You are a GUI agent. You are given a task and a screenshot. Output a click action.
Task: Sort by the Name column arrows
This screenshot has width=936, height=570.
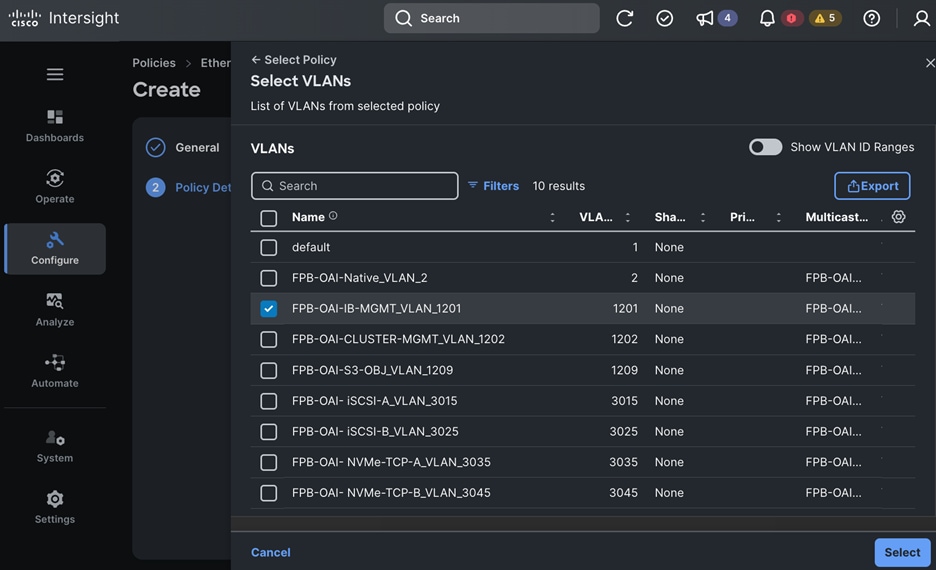click(x=552, y=217)
